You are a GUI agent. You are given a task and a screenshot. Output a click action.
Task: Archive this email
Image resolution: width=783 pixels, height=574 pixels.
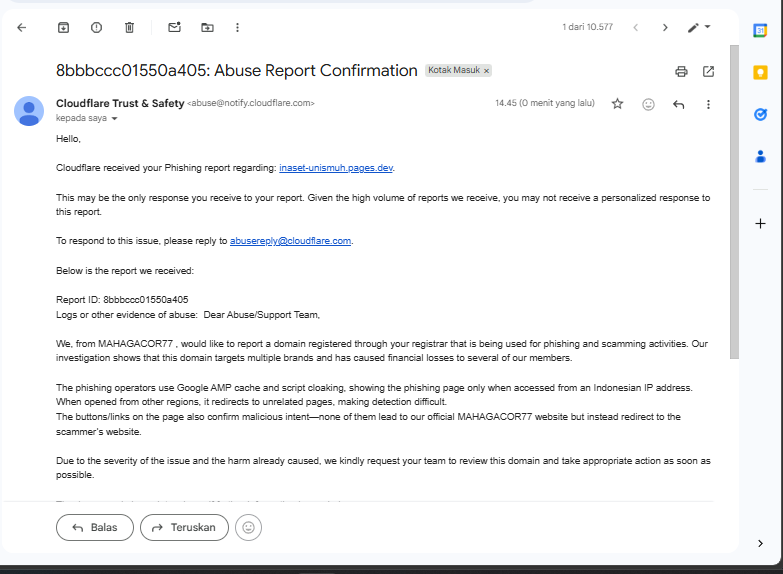[63, 28]
